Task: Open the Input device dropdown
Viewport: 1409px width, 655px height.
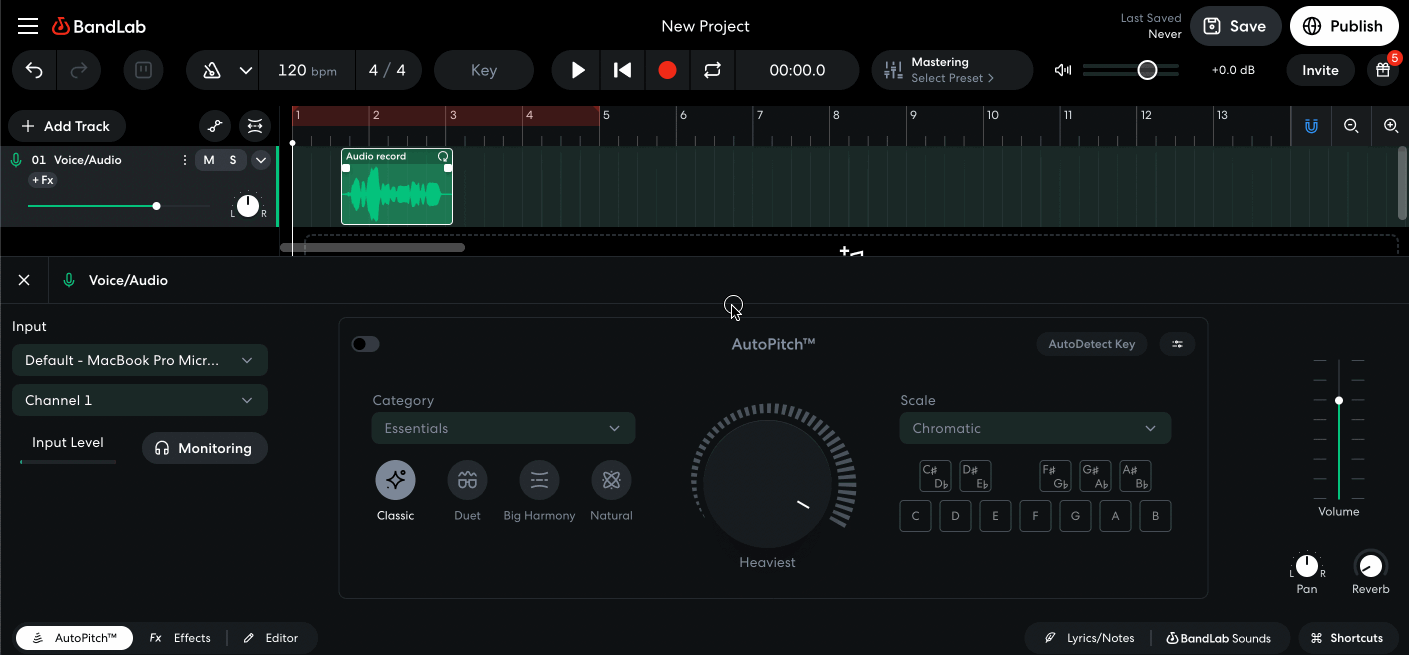Action: (140, 360)
